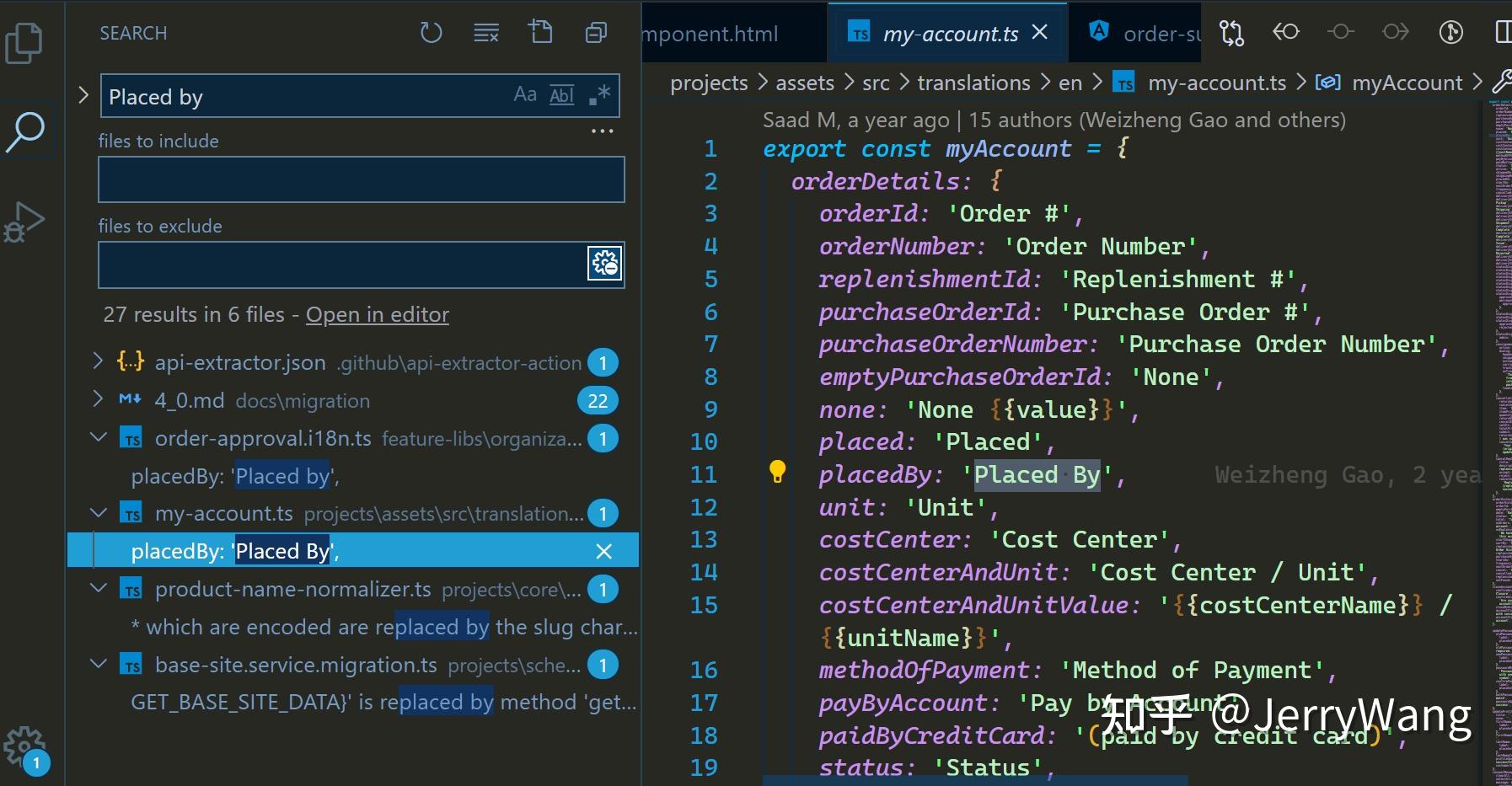This screenshot has height=786, width=1512.
Task: Expand the 4_0.md results group
Action: 99,400
